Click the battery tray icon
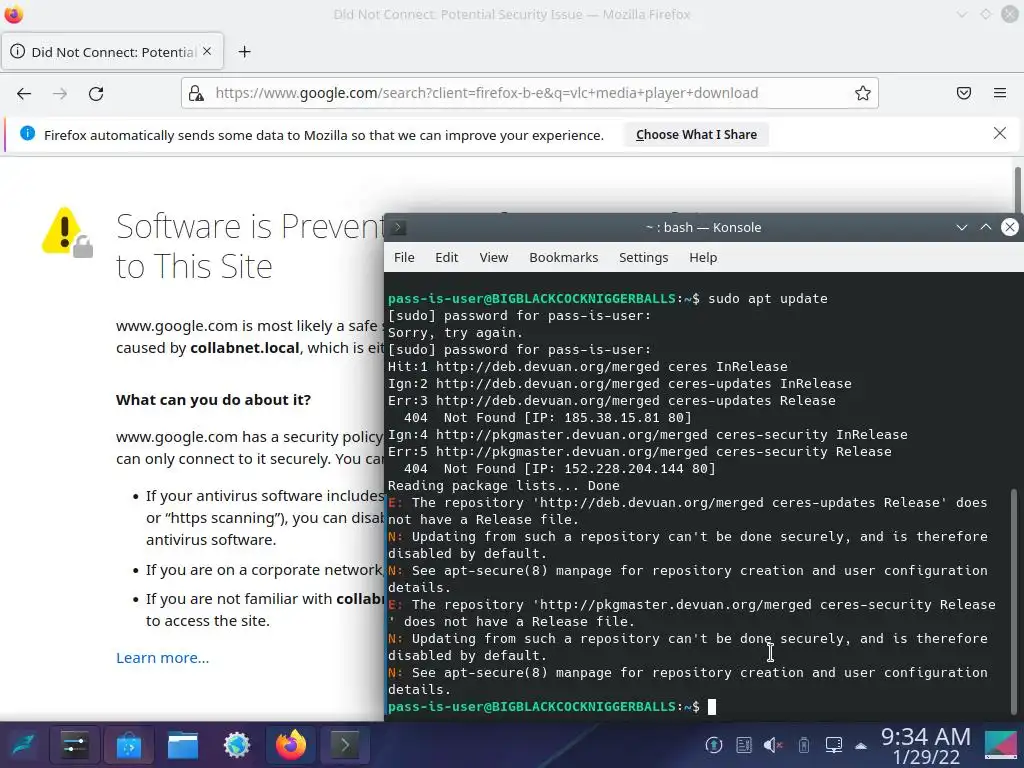Screen dimensions: 1024x768 (x=804, y=744)
